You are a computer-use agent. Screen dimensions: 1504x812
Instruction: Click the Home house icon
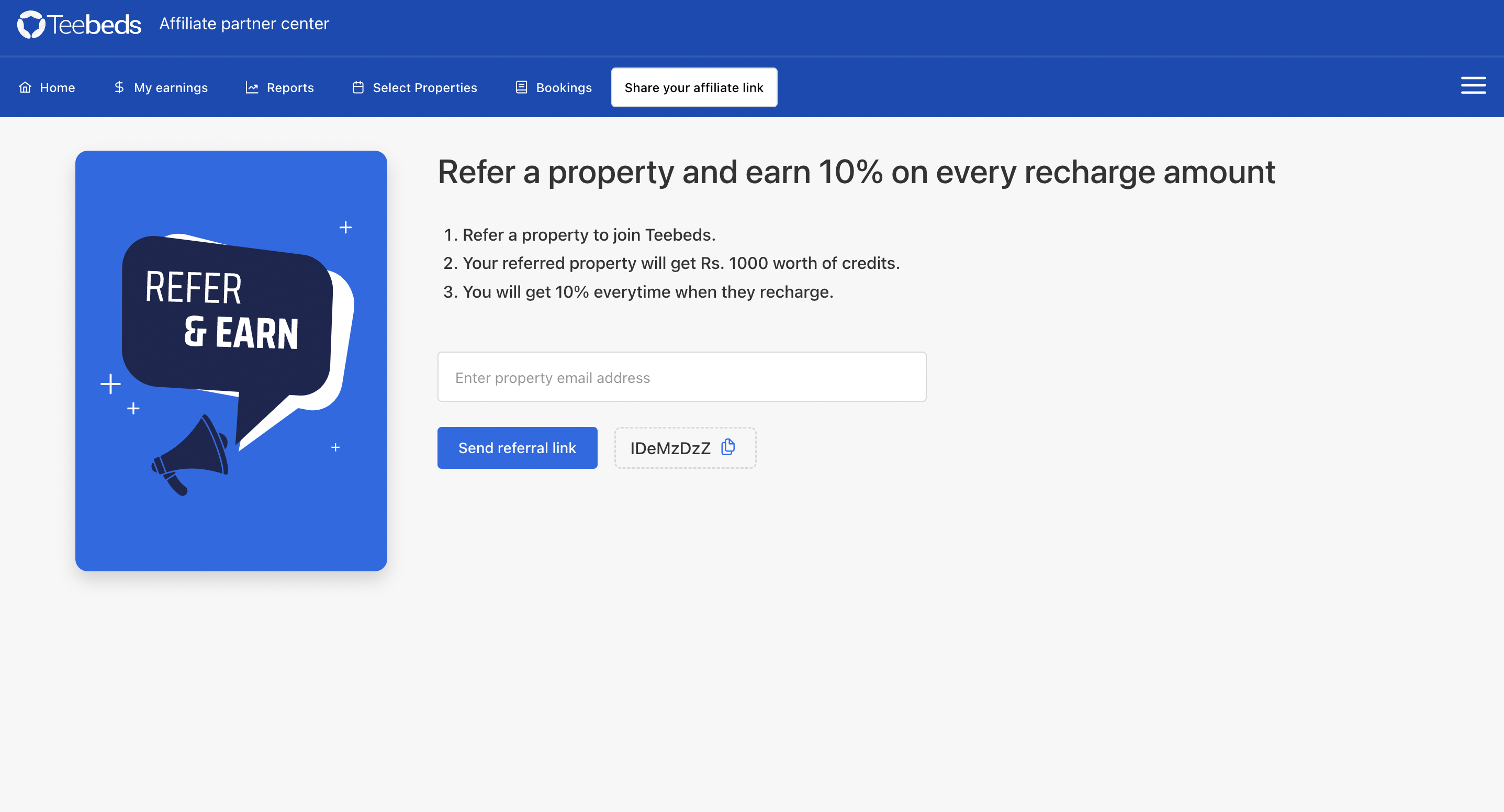[x=25, y=87]
